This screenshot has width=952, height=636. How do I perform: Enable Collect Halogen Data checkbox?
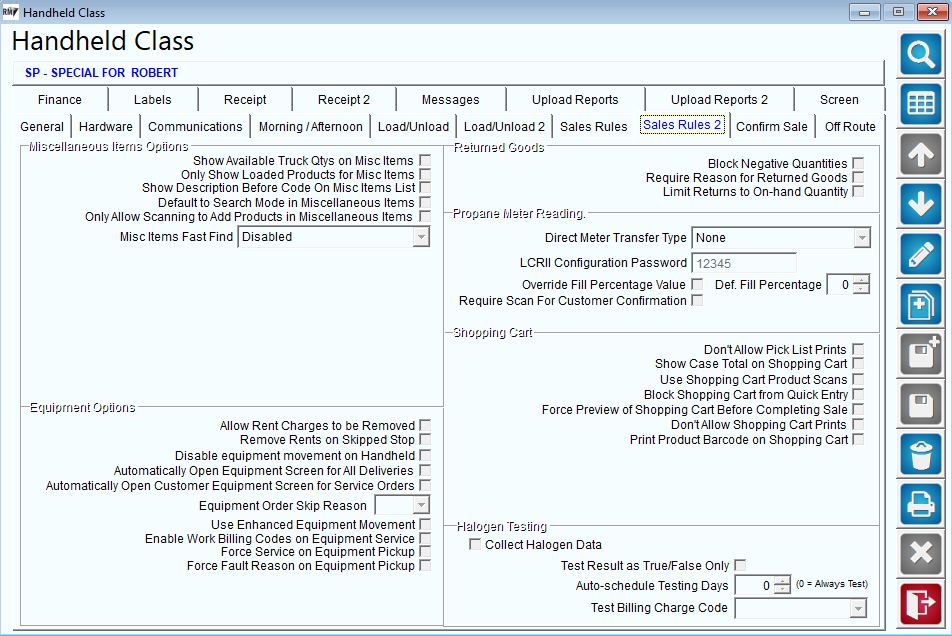pyautogui.click(x=475, y=544)
